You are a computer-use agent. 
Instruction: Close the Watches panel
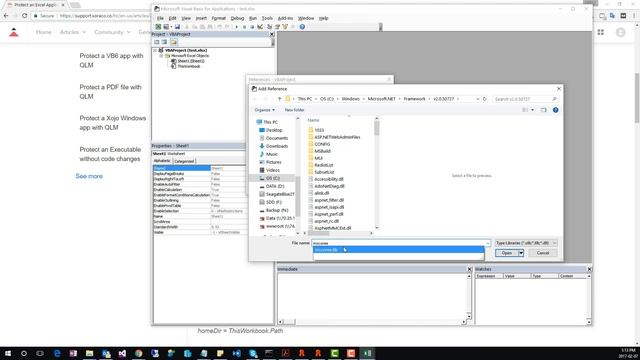[589, 269]
